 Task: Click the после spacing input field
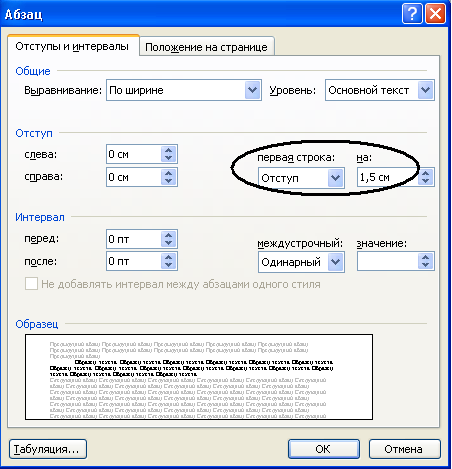(134, 261)
